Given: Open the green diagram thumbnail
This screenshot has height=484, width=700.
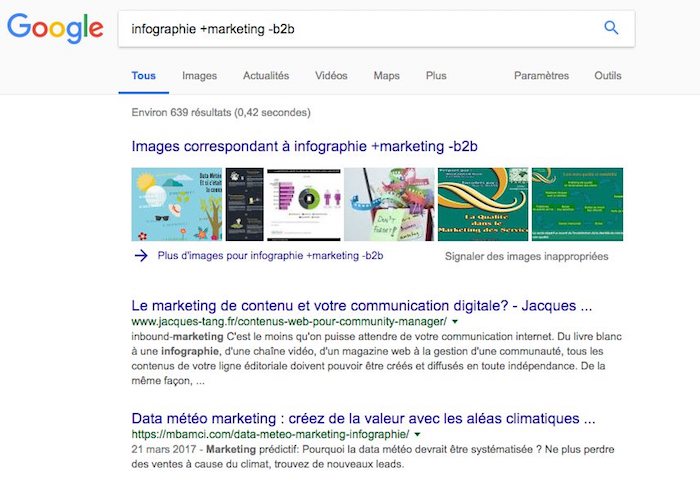Looking at the screenshot, I should point(577,204).
